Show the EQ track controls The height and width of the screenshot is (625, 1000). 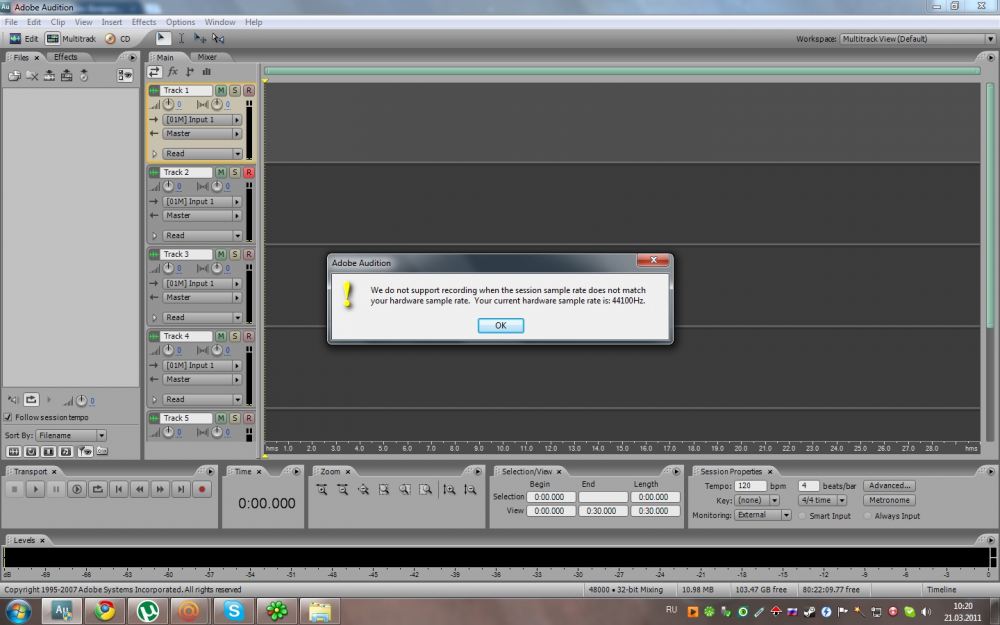point(207,71)
